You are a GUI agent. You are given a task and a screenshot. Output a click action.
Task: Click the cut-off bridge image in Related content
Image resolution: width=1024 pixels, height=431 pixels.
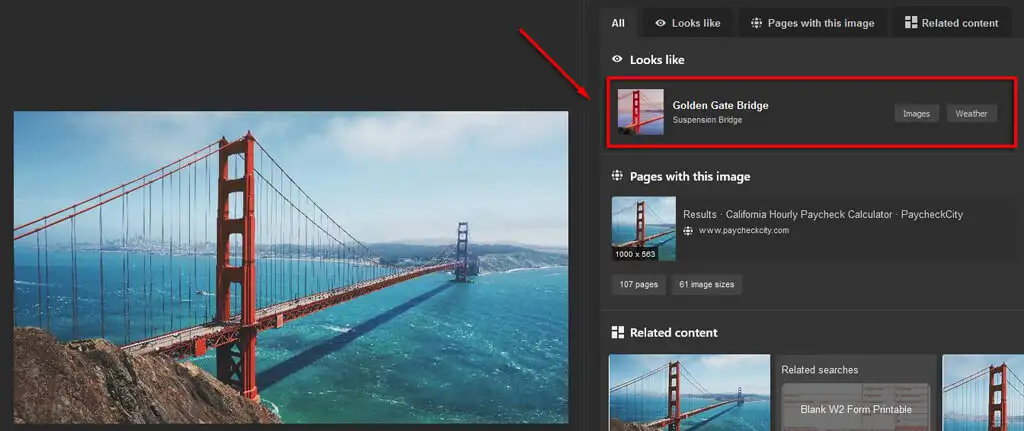pyautogui.click(x=983, y=392)
